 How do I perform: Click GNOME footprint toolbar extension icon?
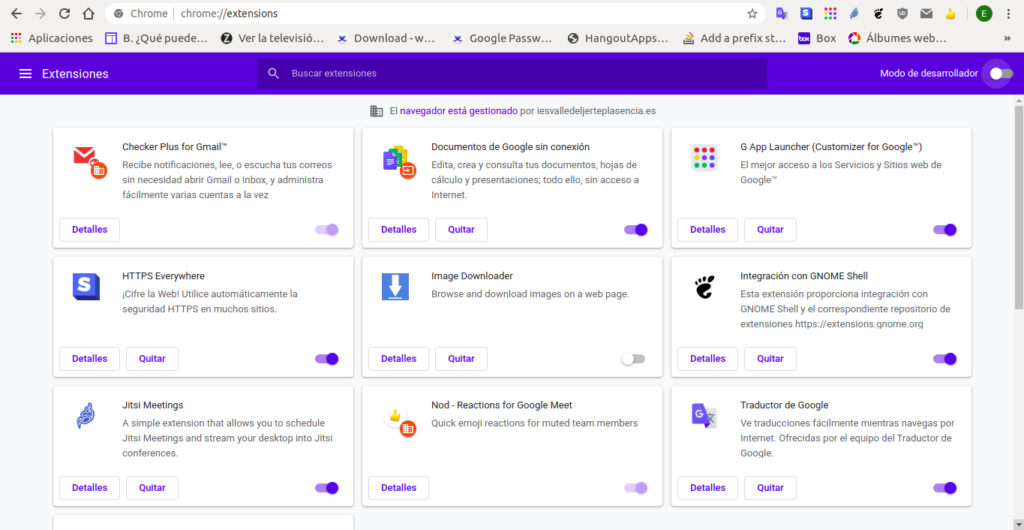point(878,13)
